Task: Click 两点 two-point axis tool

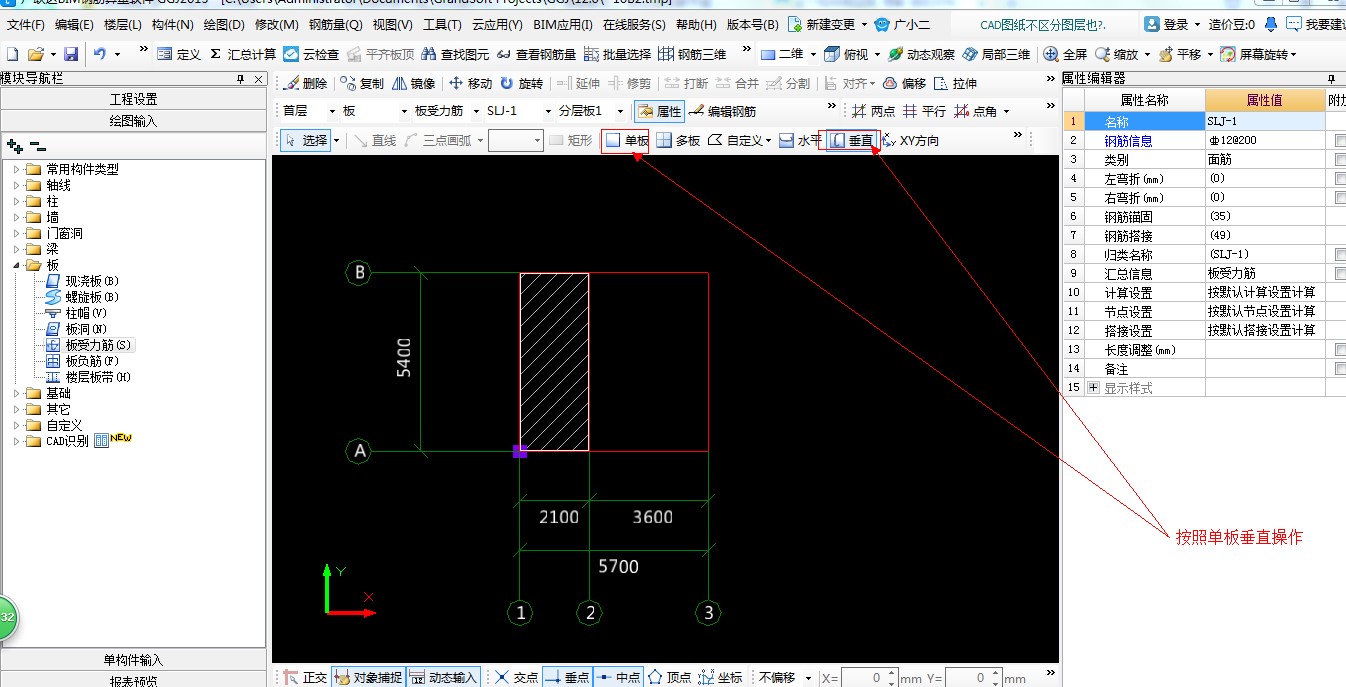Action: click(x=873, y=111)
